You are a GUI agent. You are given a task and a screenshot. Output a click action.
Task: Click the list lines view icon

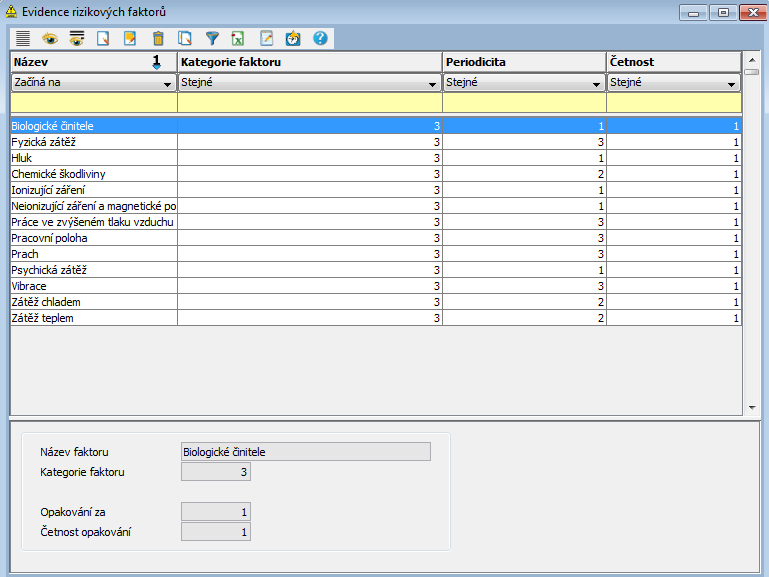coord(23,38)
